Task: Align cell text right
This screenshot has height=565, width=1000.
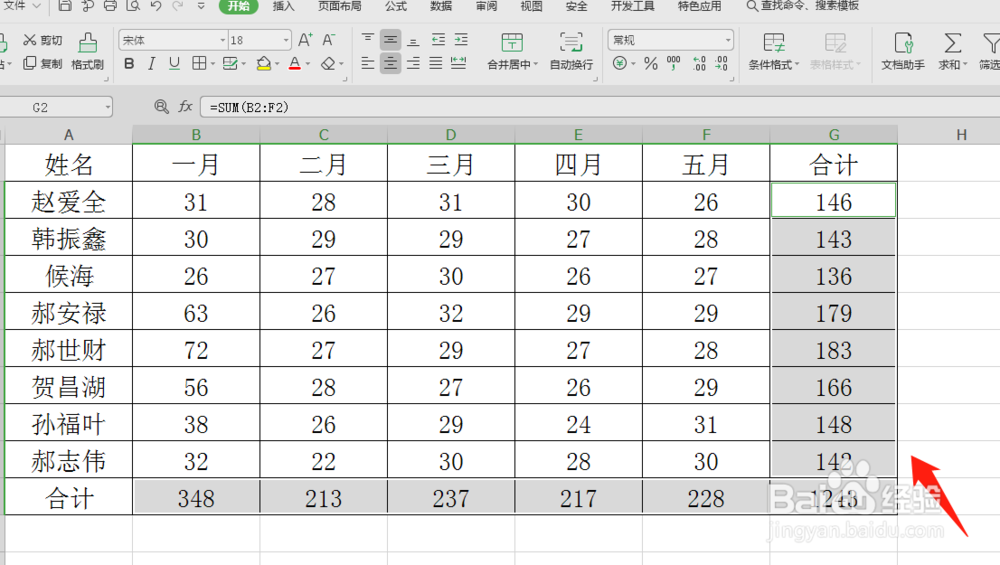Action: click(413, 63)
